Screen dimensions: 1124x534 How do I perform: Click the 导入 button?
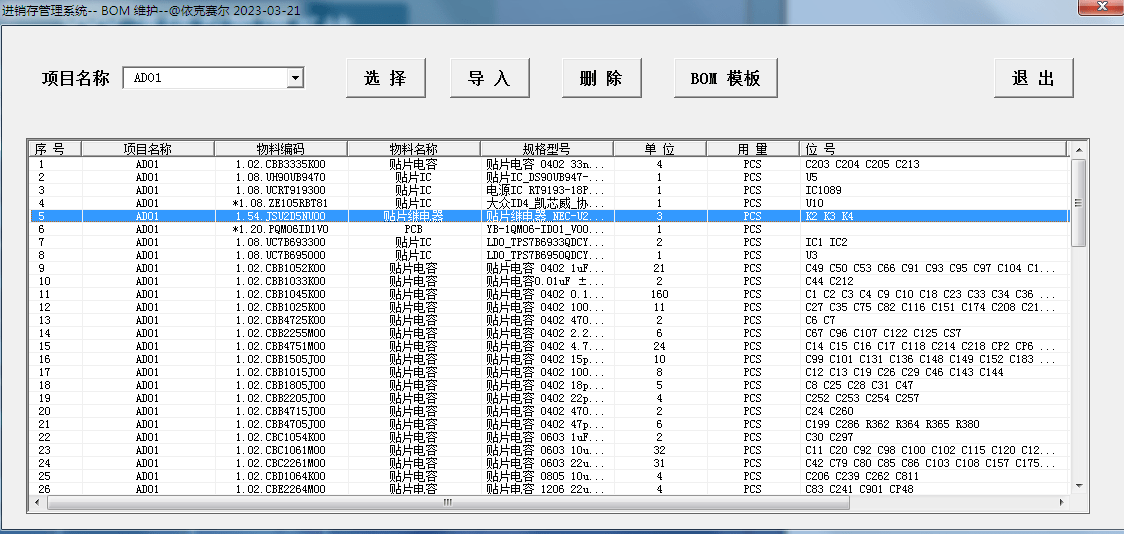[490, 78]
